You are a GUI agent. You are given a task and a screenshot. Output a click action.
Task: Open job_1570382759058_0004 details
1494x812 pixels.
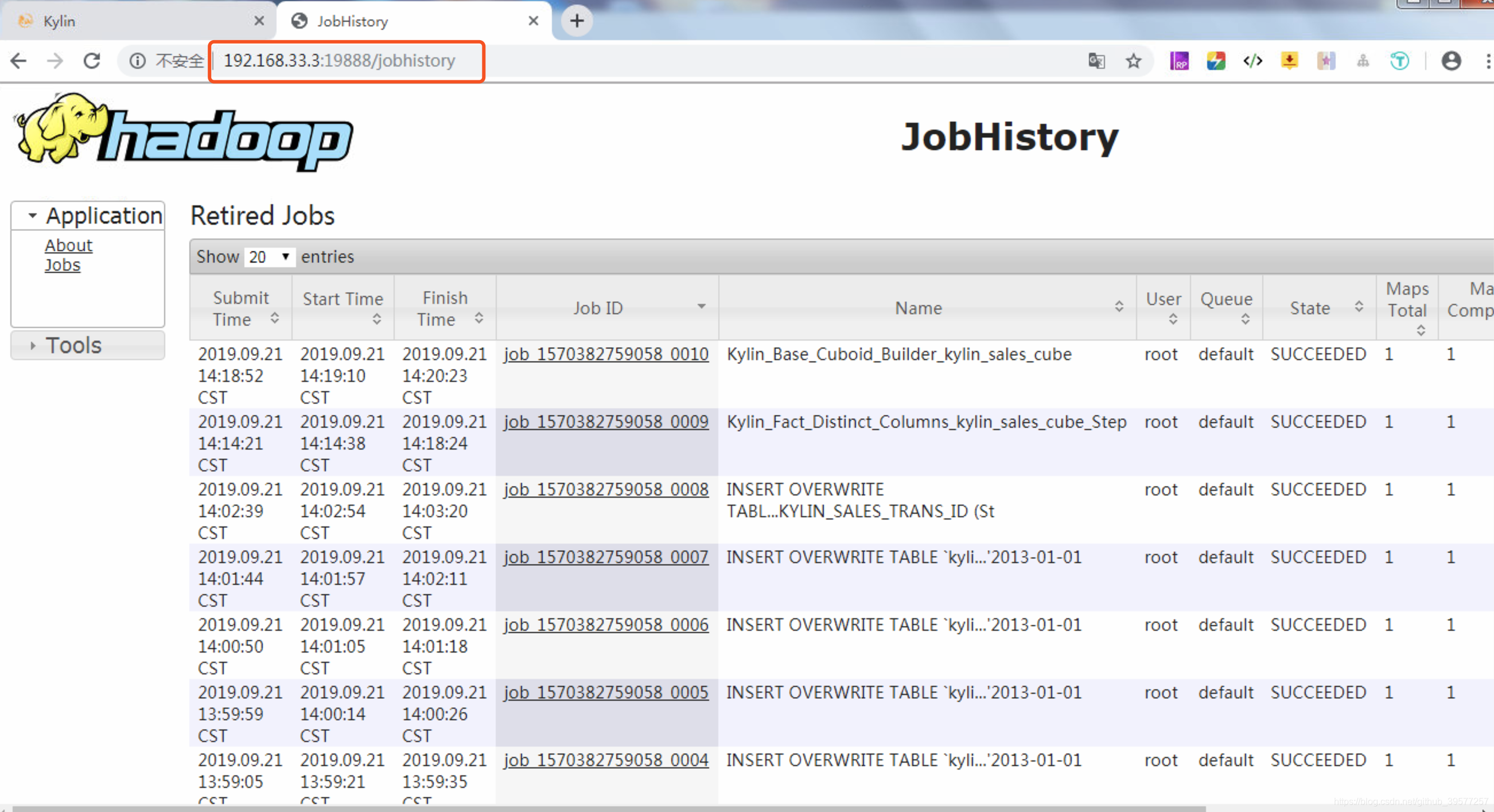(x=605, y=760)
